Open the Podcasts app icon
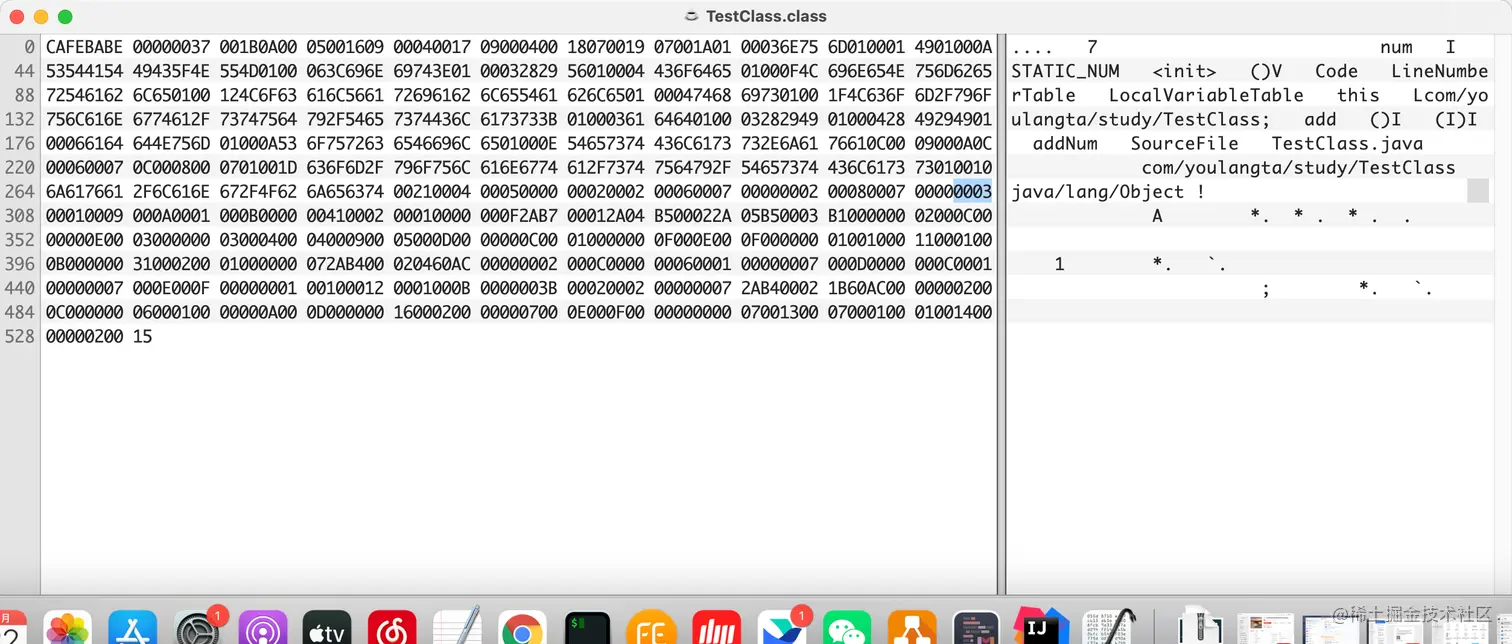The height and width of the screenshot is (644, 1512). [263, 628]
